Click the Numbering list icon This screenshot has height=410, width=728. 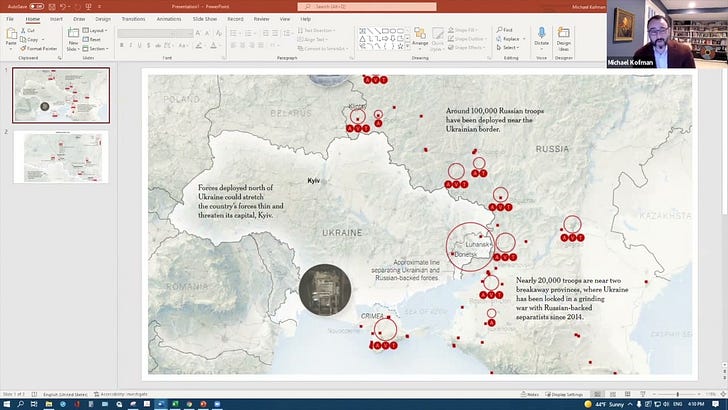point(248,33)
